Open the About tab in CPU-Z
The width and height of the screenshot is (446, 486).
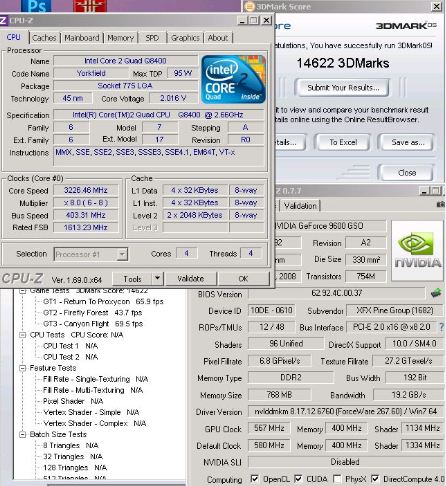pyautogui.click(x=218, y=38)
